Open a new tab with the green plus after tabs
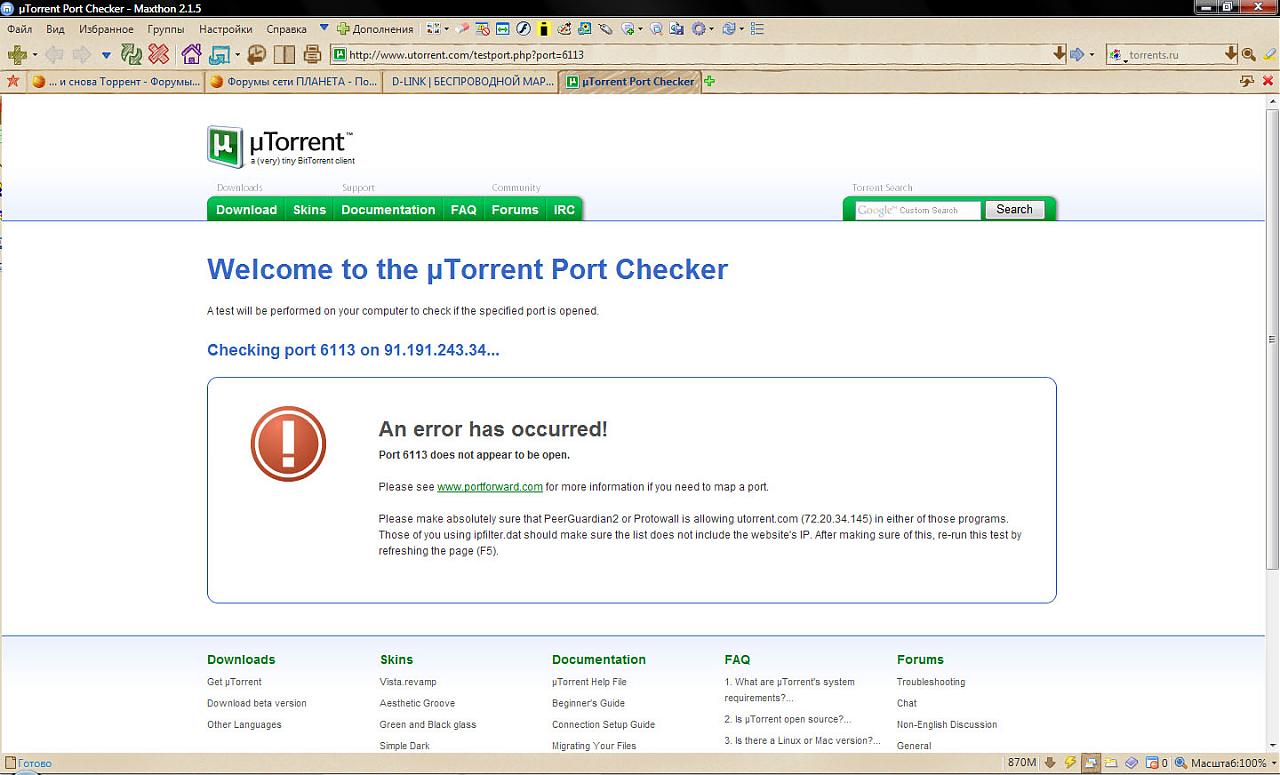Viewport: 1280px width, 775px height. (x=709, y=81)
